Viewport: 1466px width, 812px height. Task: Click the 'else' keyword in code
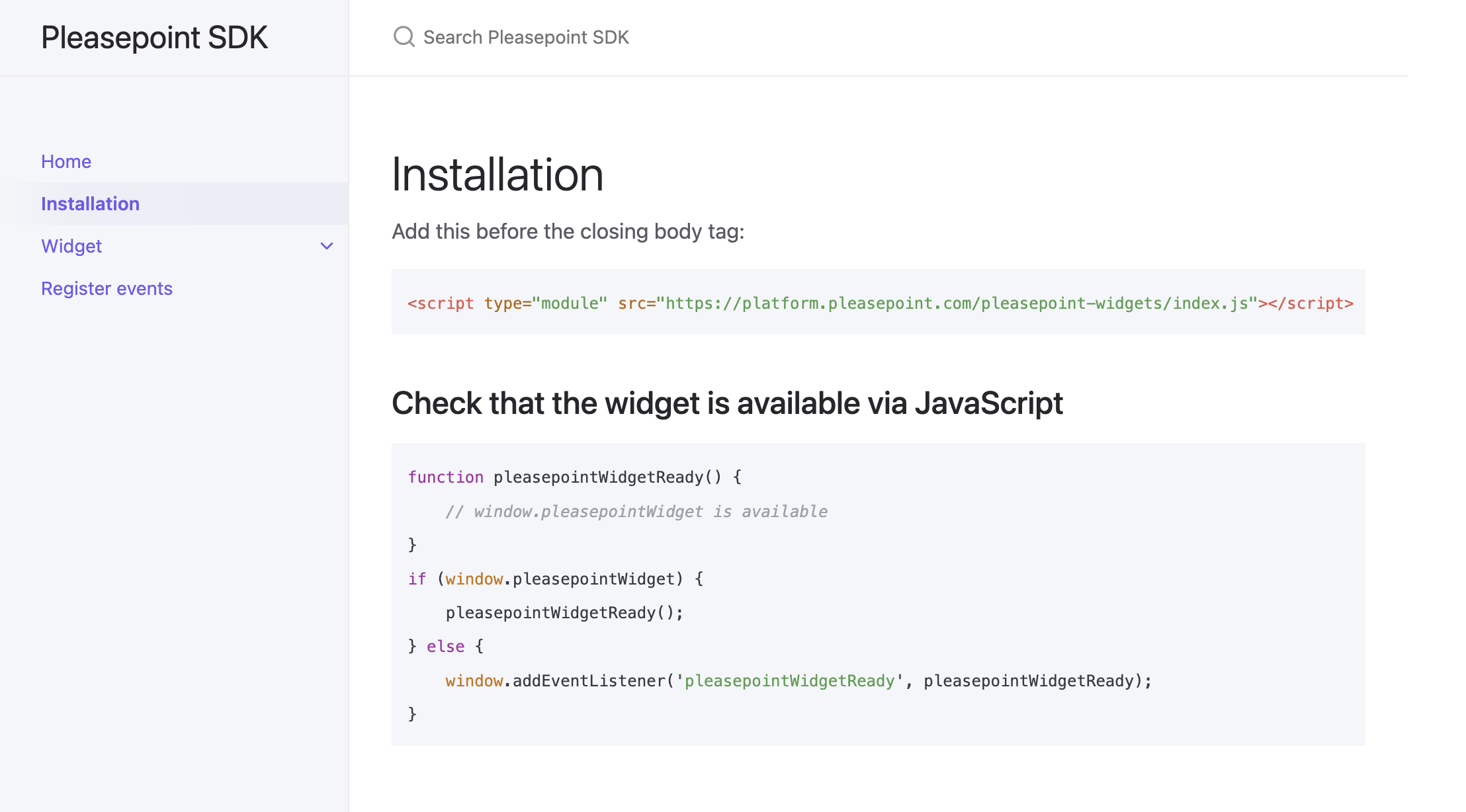[x=445, y=647]
